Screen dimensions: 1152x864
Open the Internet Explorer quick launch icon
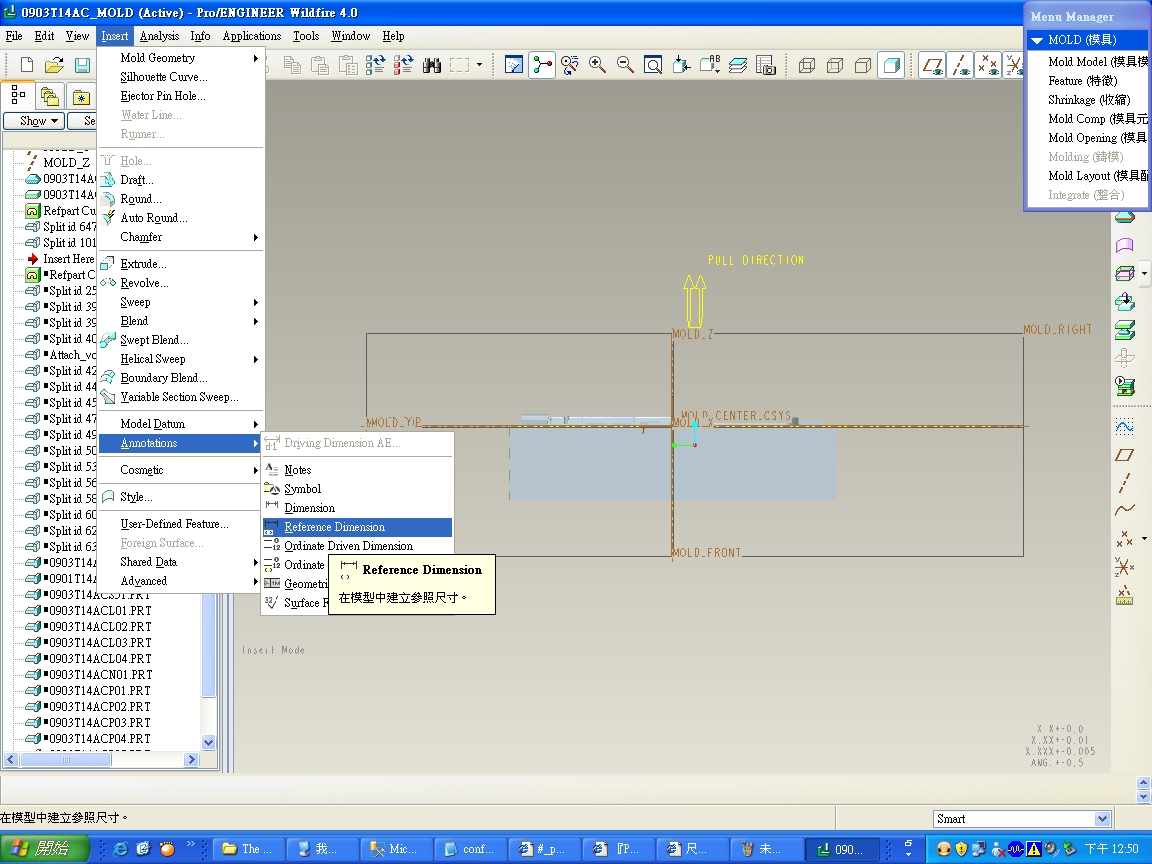120,849
